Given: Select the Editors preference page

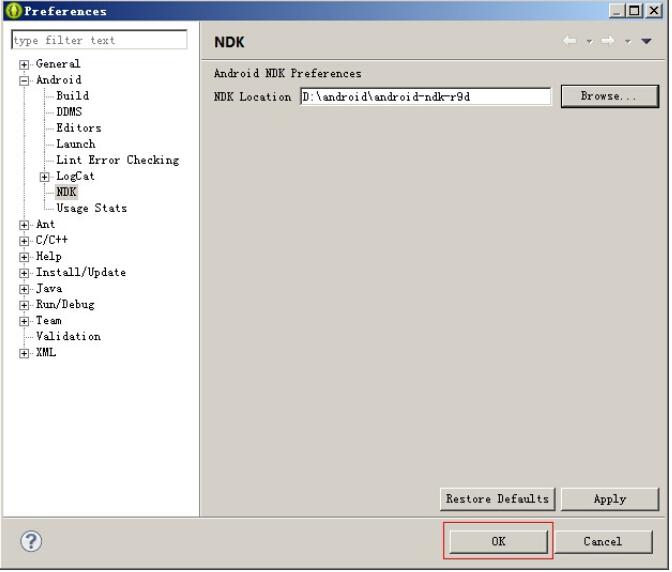Looking at the screenshot, I should click(x=79, y=128).
